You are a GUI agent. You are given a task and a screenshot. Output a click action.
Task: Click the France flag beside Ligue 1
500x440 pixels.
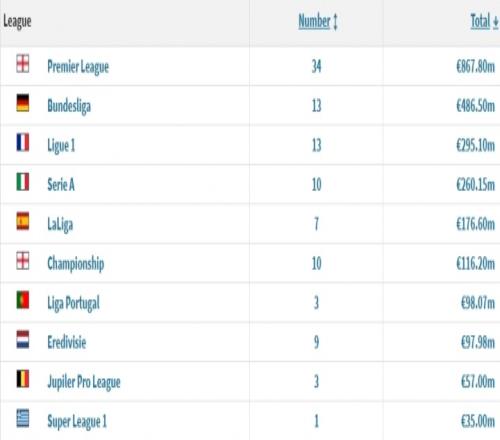23,142
